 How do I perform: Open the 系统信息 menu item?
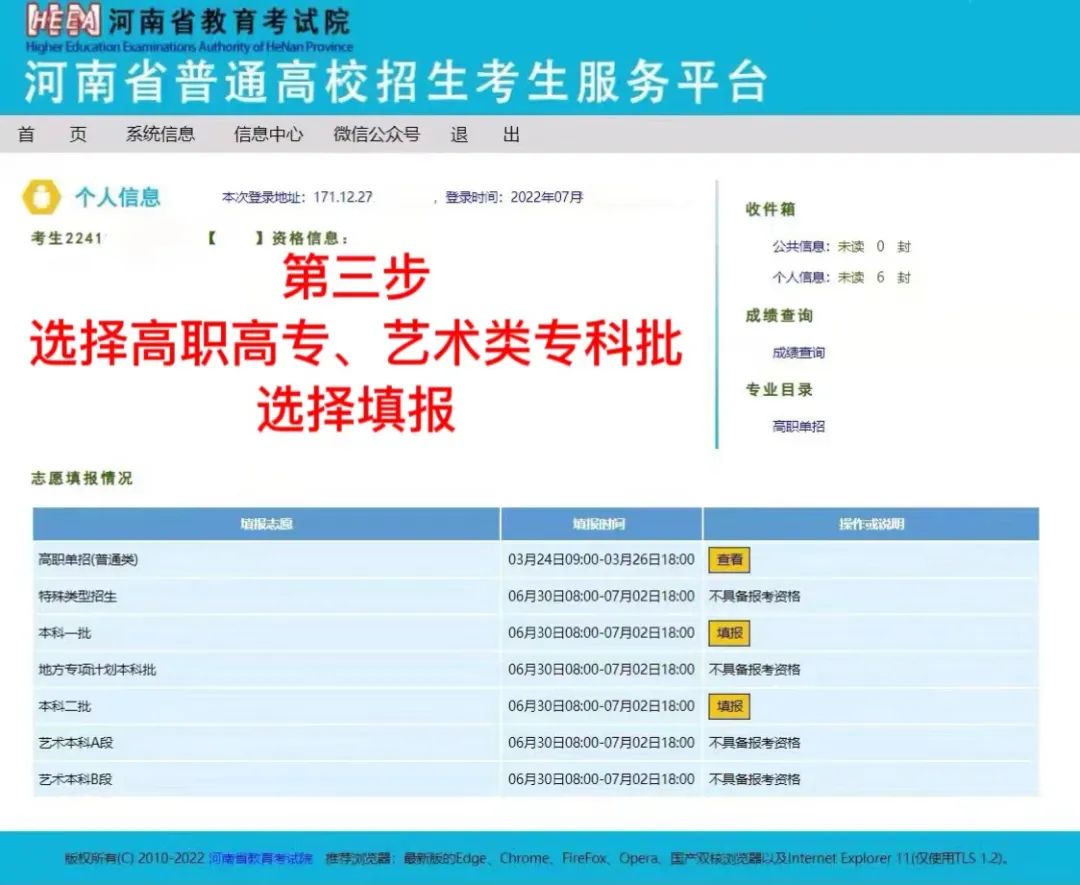160,135
